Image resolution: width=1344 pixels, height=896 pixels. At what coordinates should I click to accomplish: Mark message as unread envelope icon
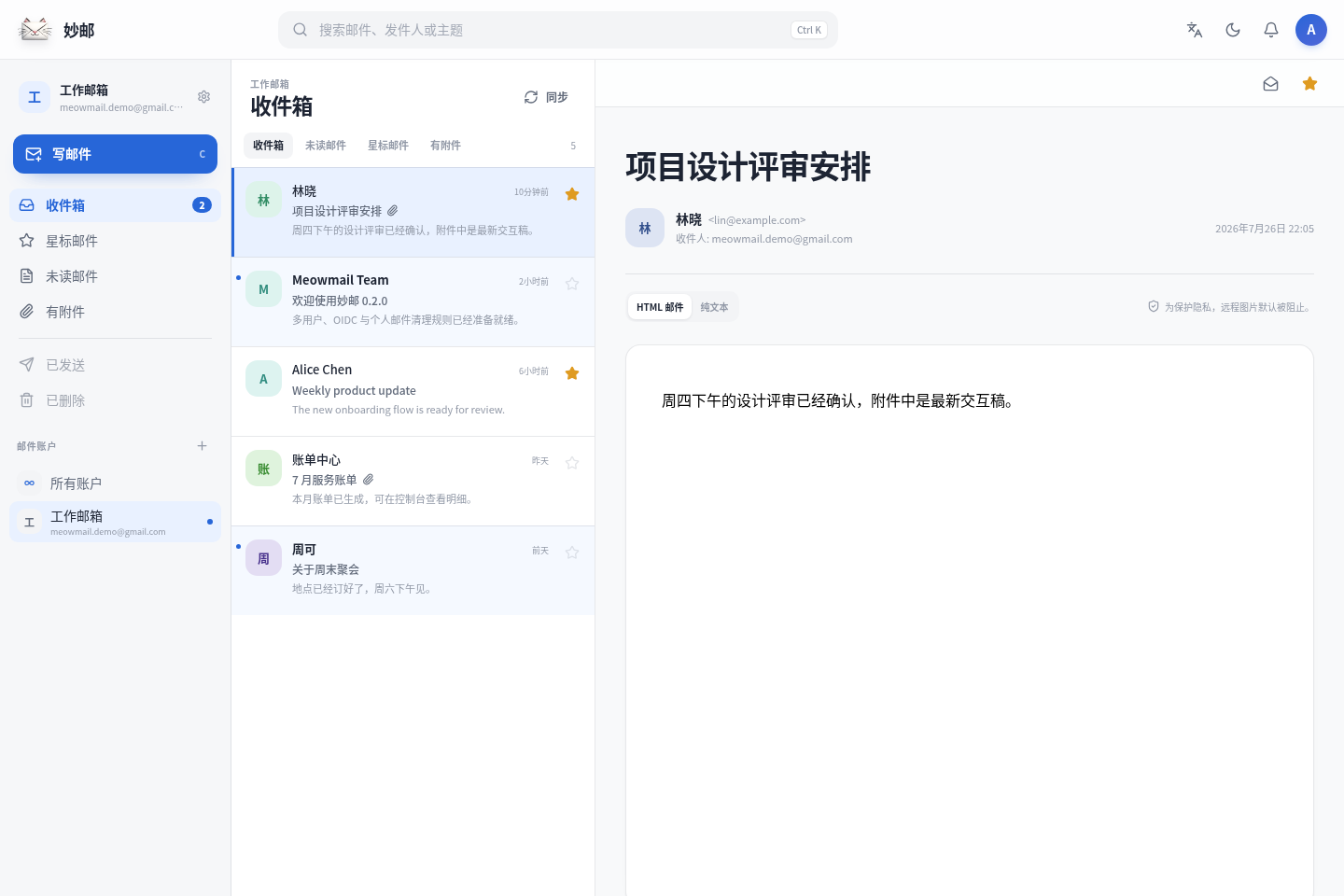[x=1270, y=84]
